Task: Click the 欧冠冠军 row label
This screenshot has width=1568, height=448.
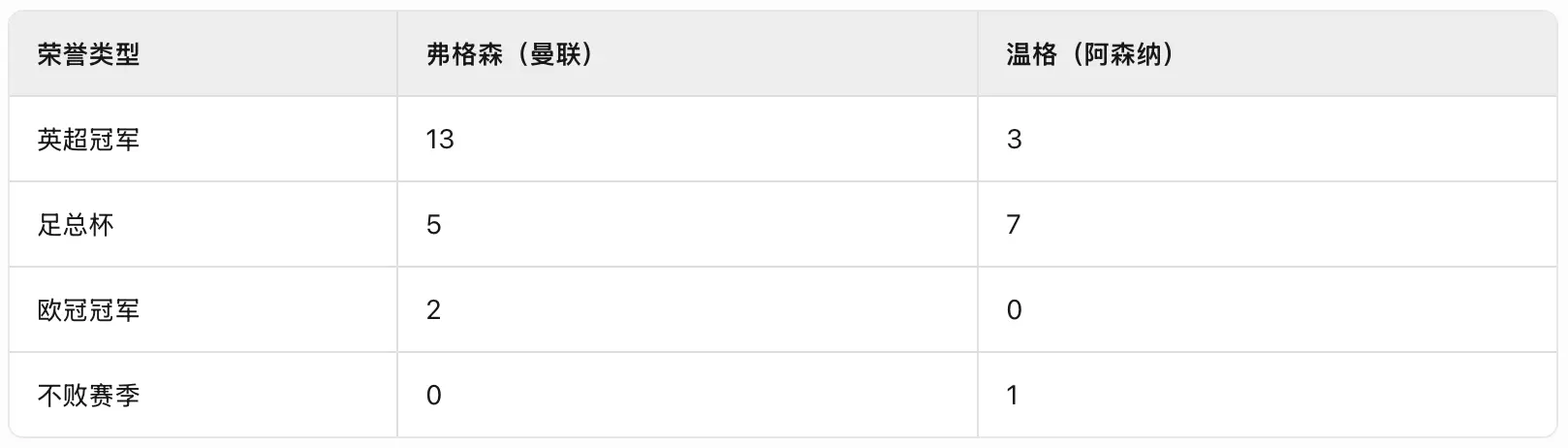Action: coord(88,310)
